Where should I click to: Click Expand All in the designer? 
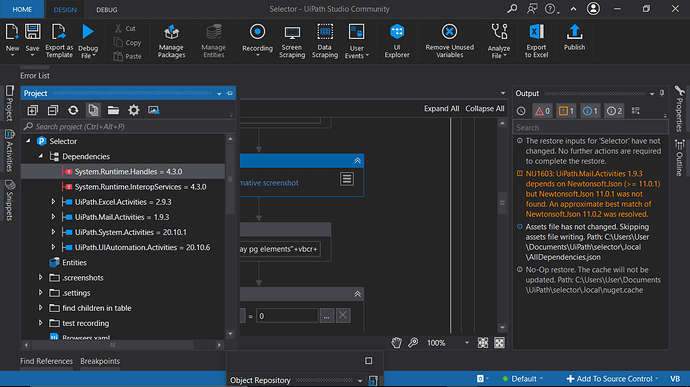point(441,108)
